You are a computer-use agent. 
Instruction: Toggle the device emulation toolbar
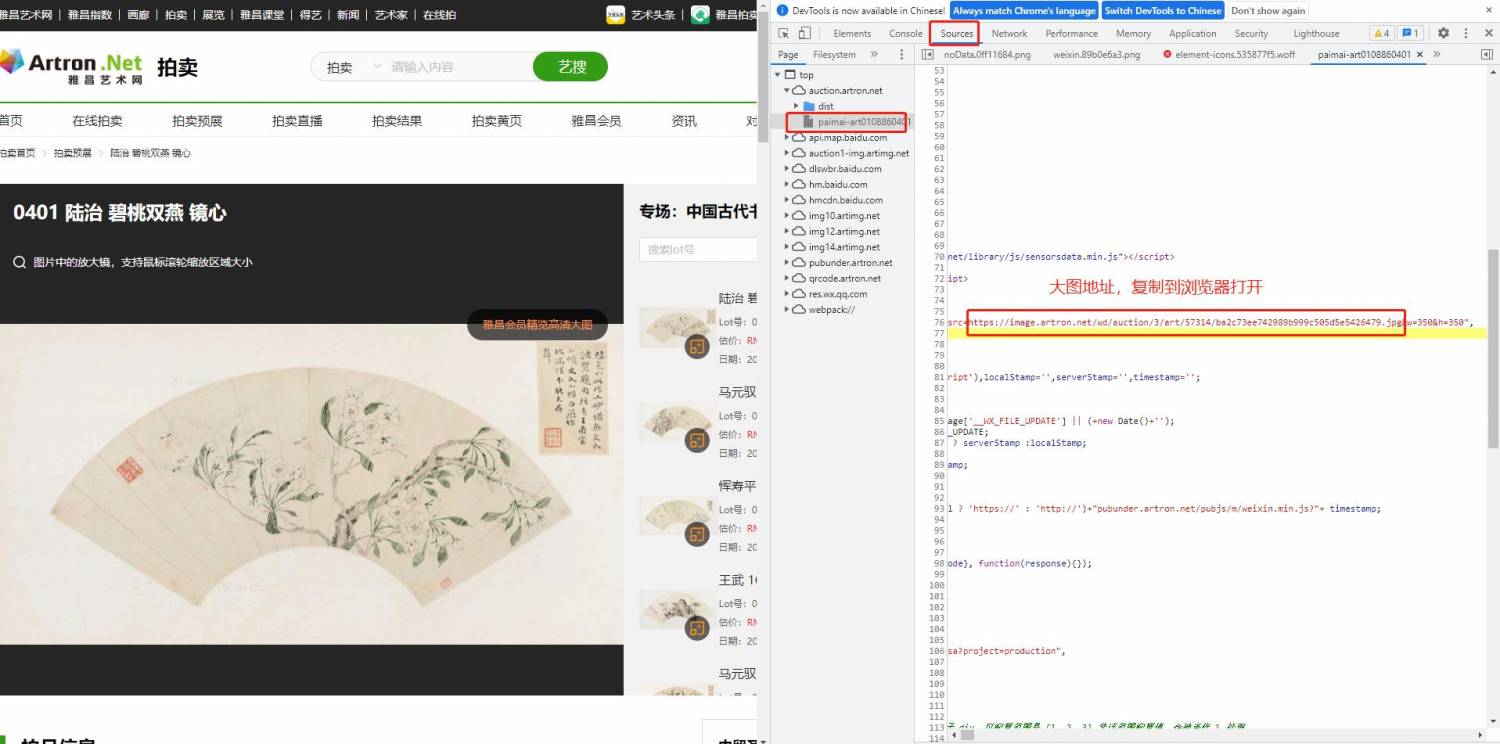tap(807, 33)
